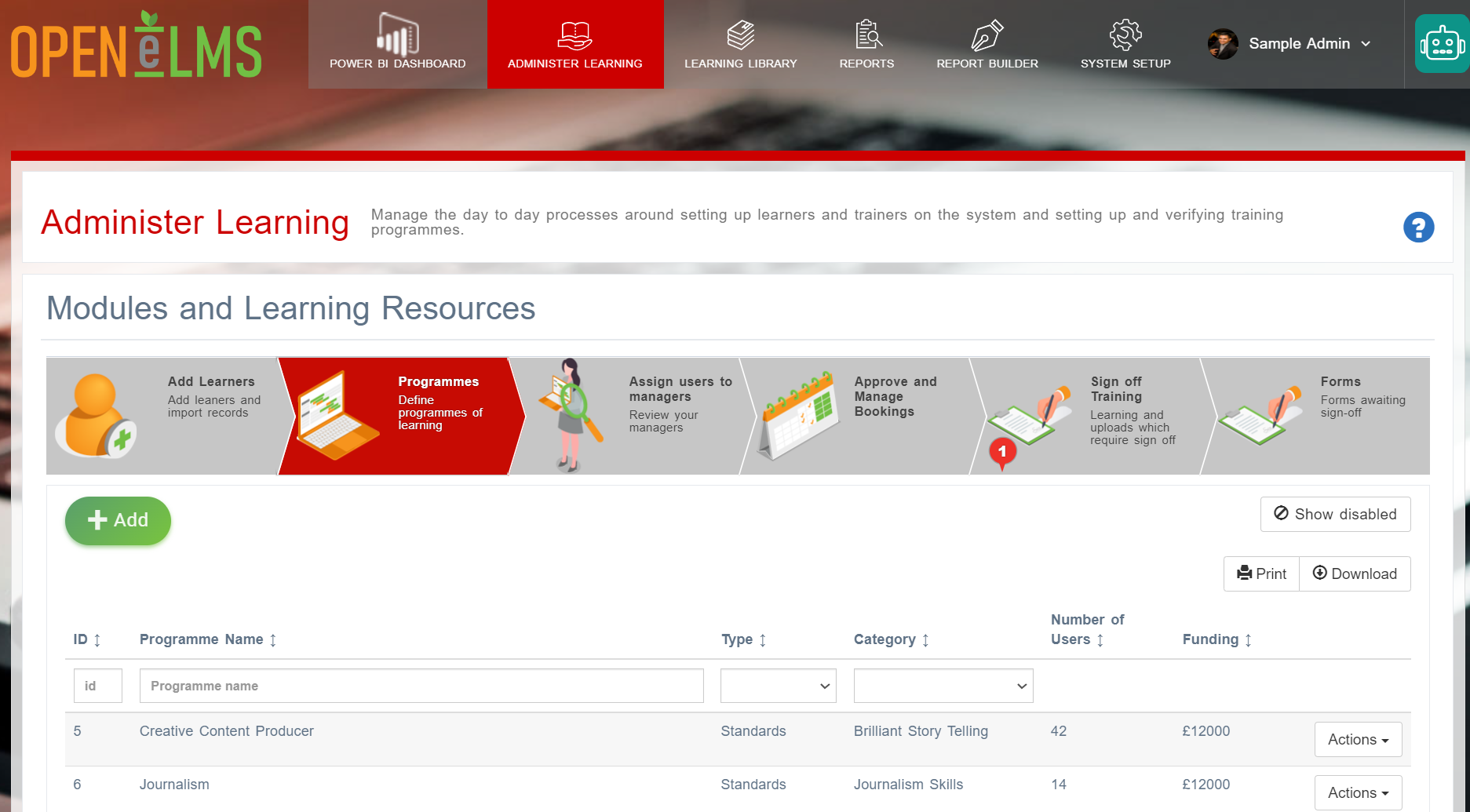Go to the Programmes step tab
The height and width of the screenshot is (812, 1470).
pyautogui.click(x=400, y=416)
